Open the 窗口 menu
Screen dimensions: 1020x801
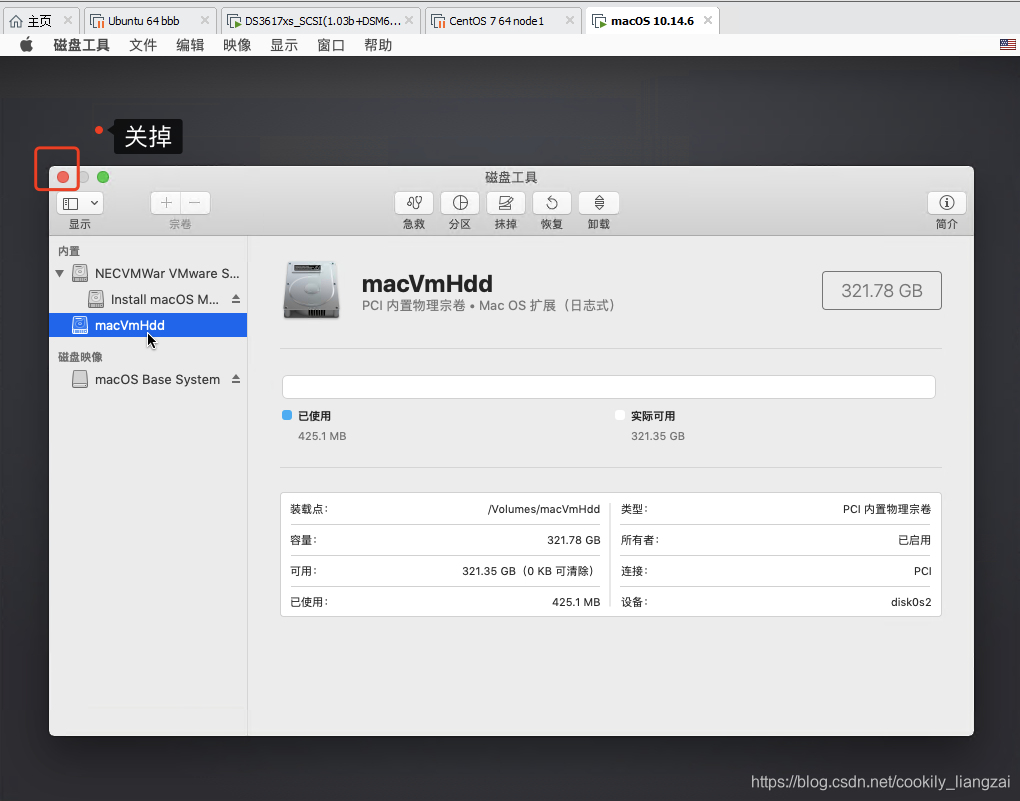point(330,45)
